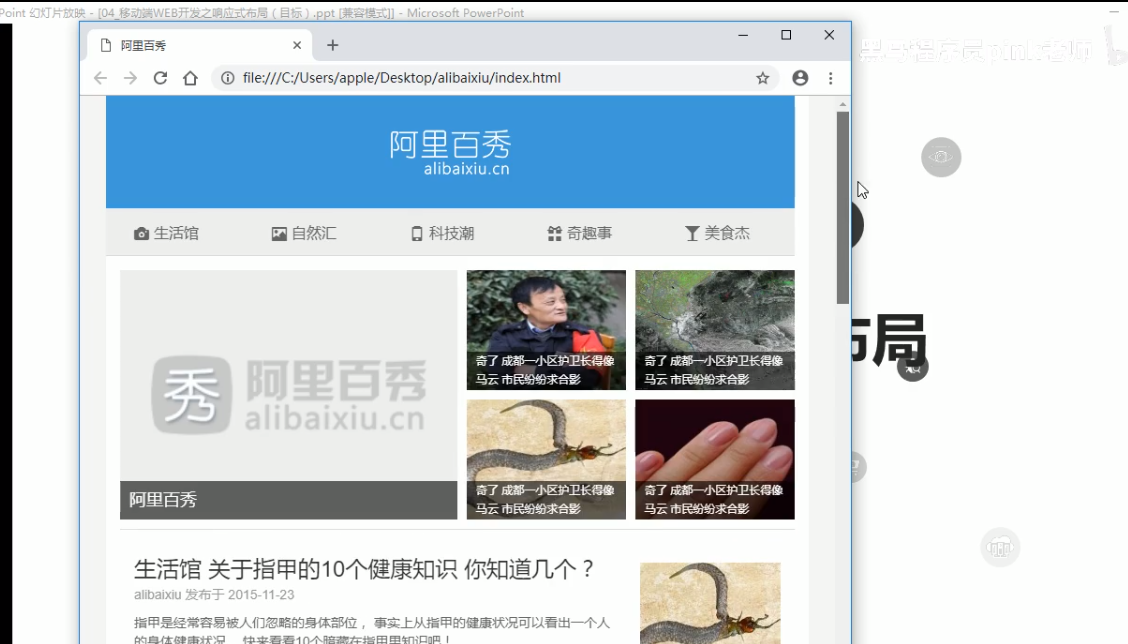
Task: Click the eye icon circle on slide
Action: pyautogui.click(x=941, y=157)
